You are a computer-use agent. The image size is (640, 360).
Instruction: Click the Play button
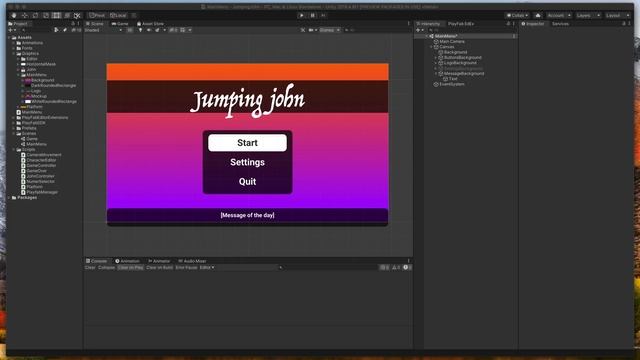pos(302,16)
